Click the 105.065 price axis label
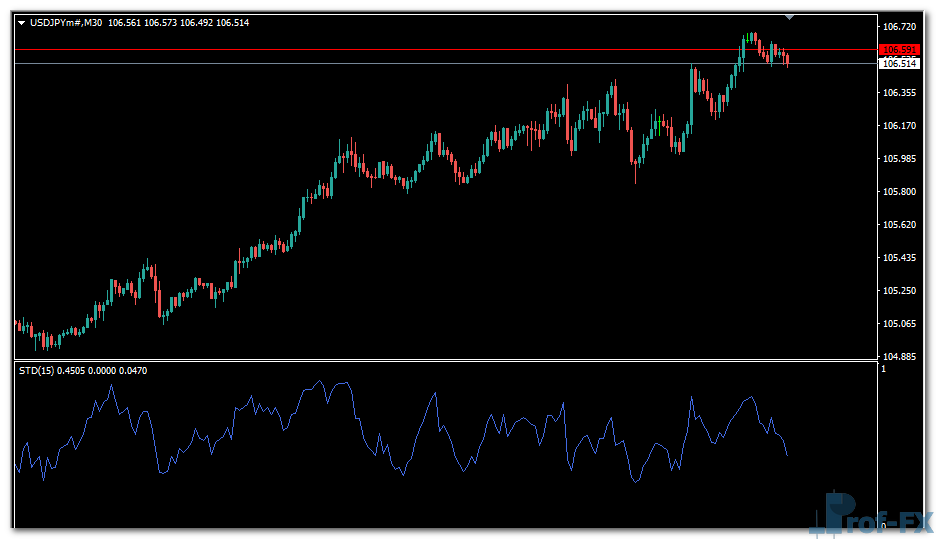 click(x=900, y=324)
